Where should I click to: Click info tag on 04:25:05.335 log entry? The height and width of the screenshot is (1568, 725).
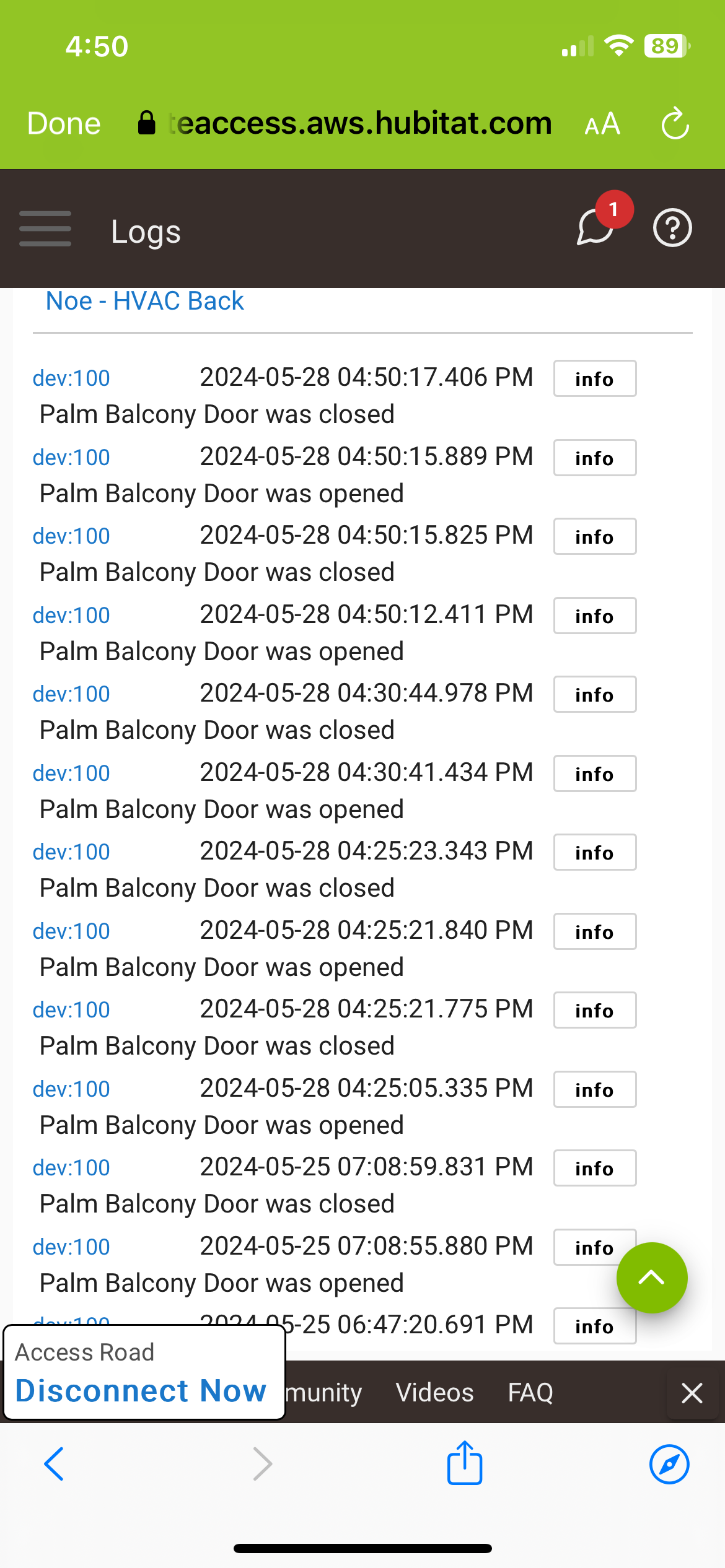tap(594, 1089)
